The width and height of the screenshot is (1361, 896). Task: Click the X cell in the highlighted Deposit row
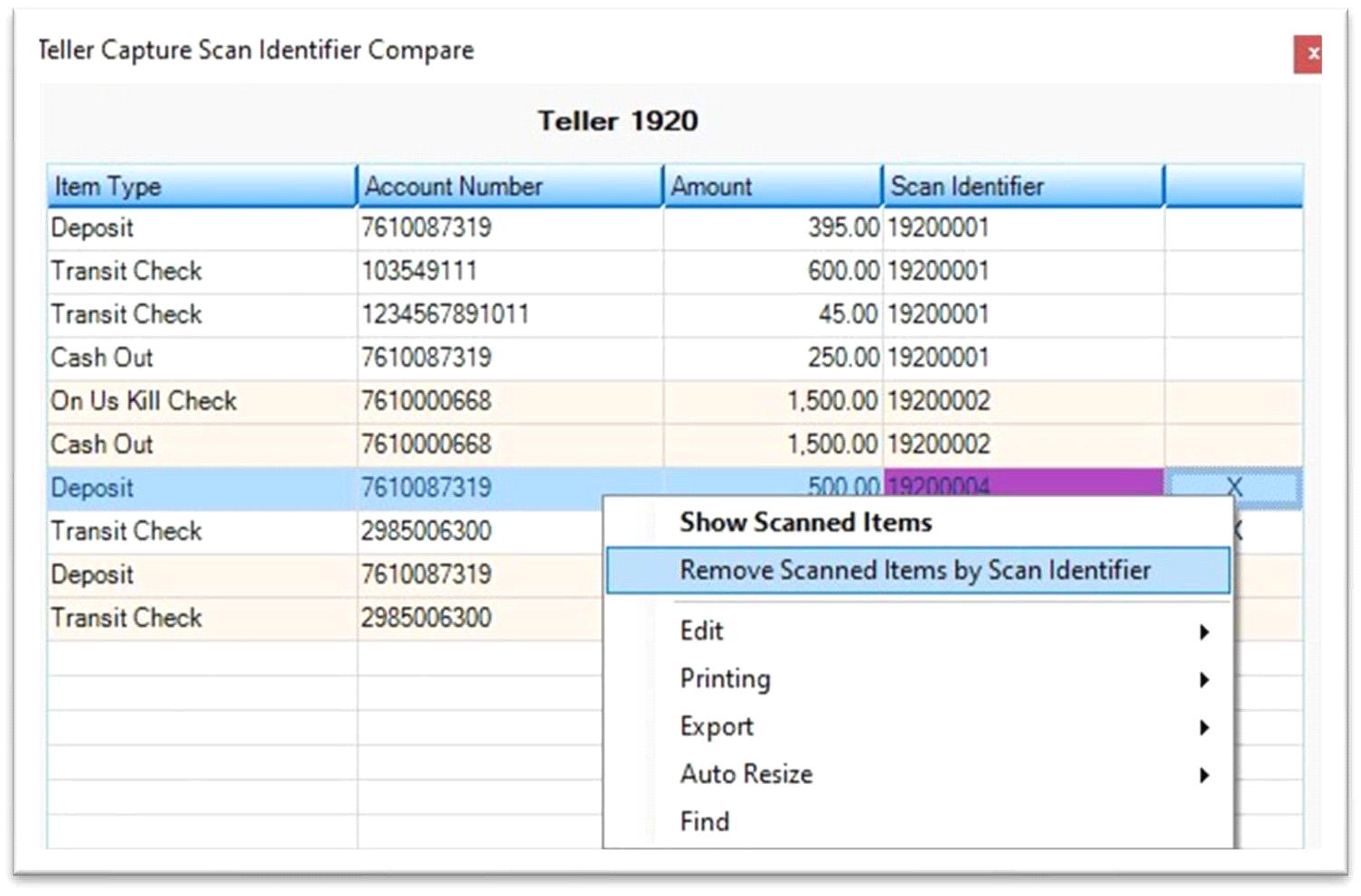coord(1234,488)
